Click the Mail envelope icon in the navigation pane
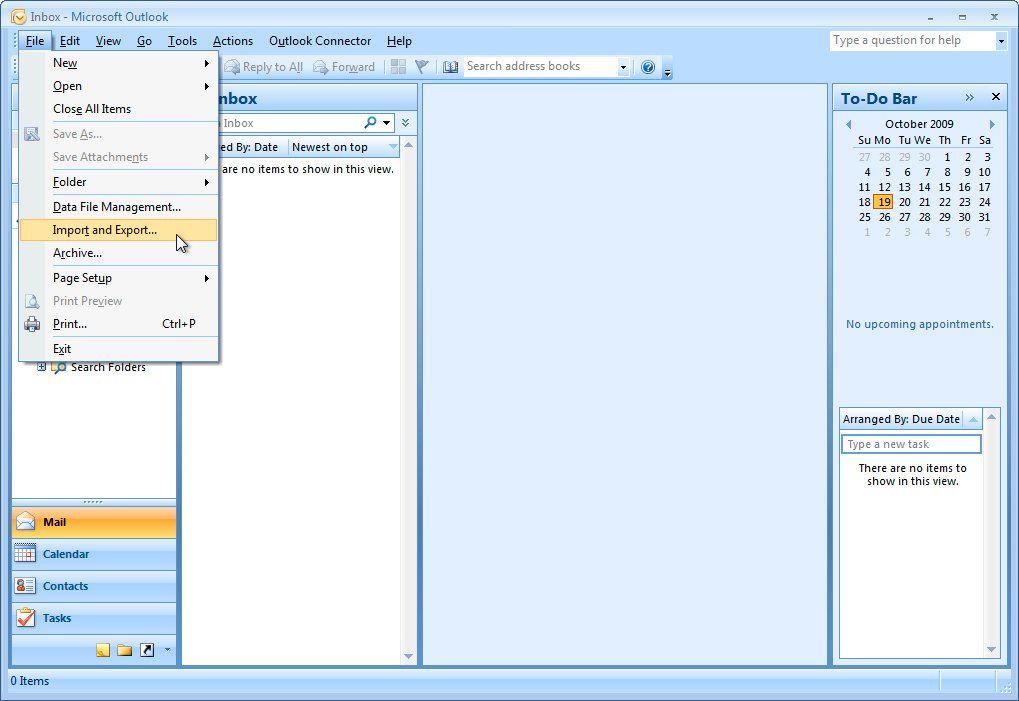 [25, 522]
